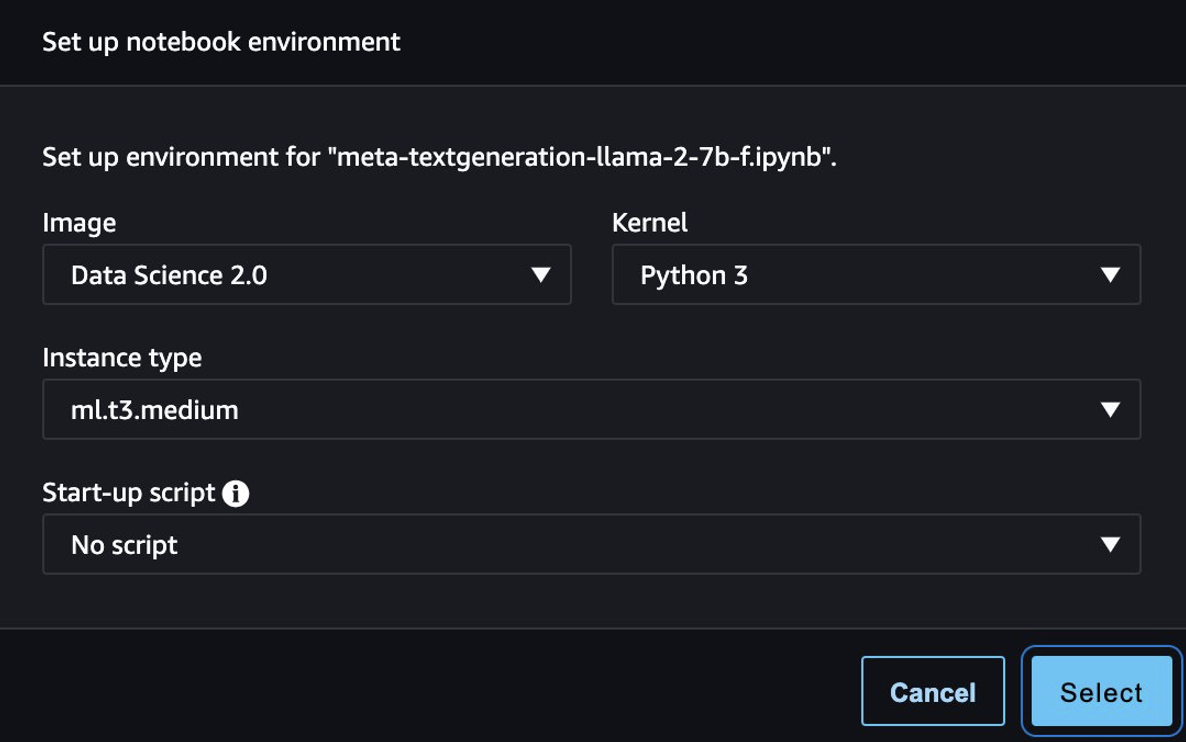
Task: Click the Image dropdown arrow
Action: click(x=541, y=275)
